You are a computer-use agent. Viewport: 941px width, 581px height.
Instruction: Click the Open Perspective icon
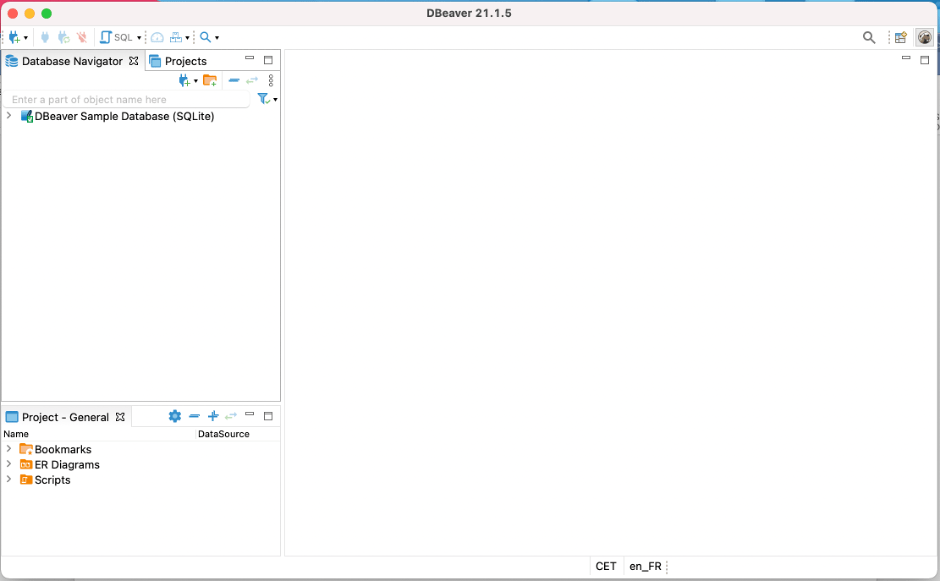pos(901,37)
